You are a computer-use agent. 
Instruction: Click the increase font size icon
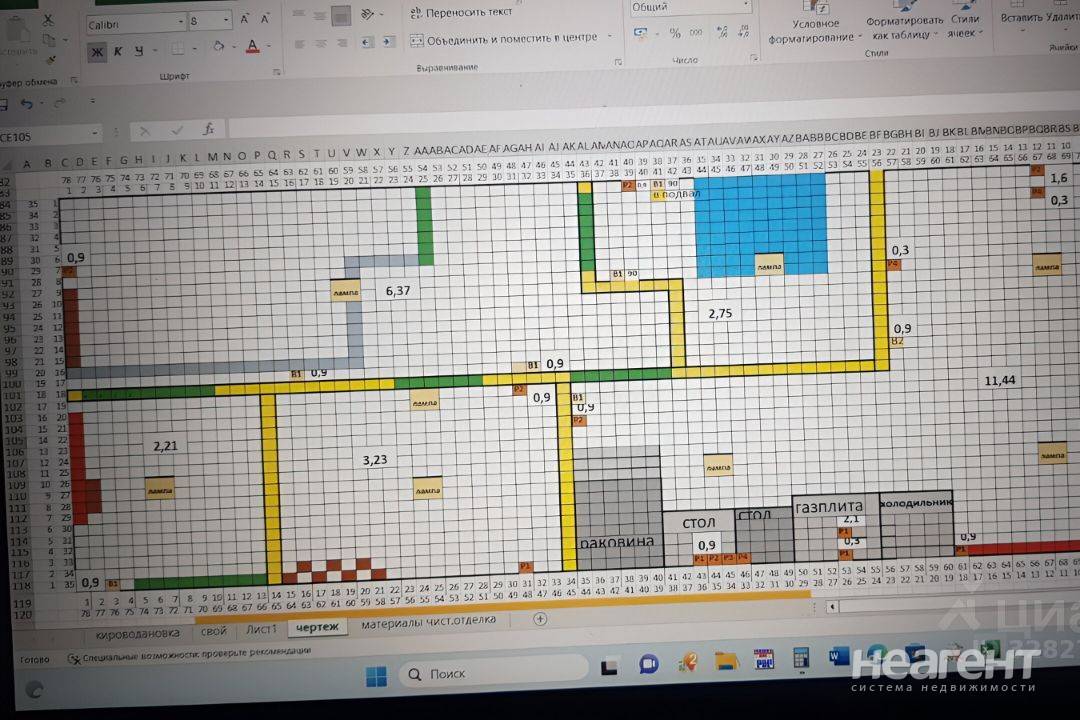(245, 19)
